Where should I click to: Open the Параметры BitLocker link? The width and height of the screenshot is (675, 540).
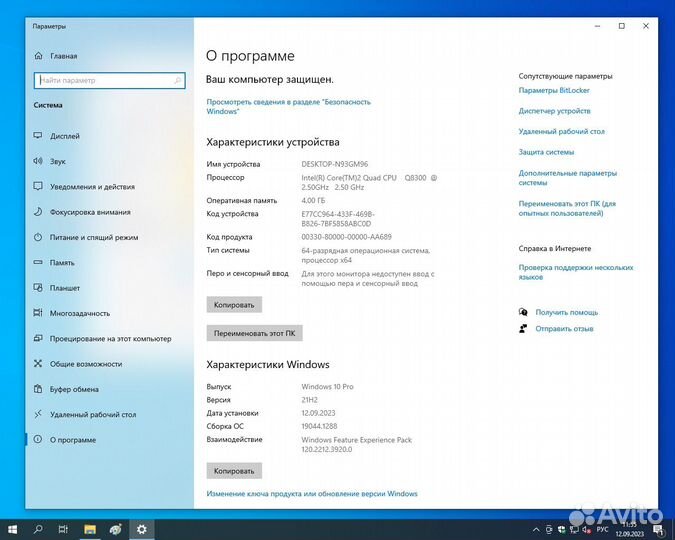tap(554, 90)
